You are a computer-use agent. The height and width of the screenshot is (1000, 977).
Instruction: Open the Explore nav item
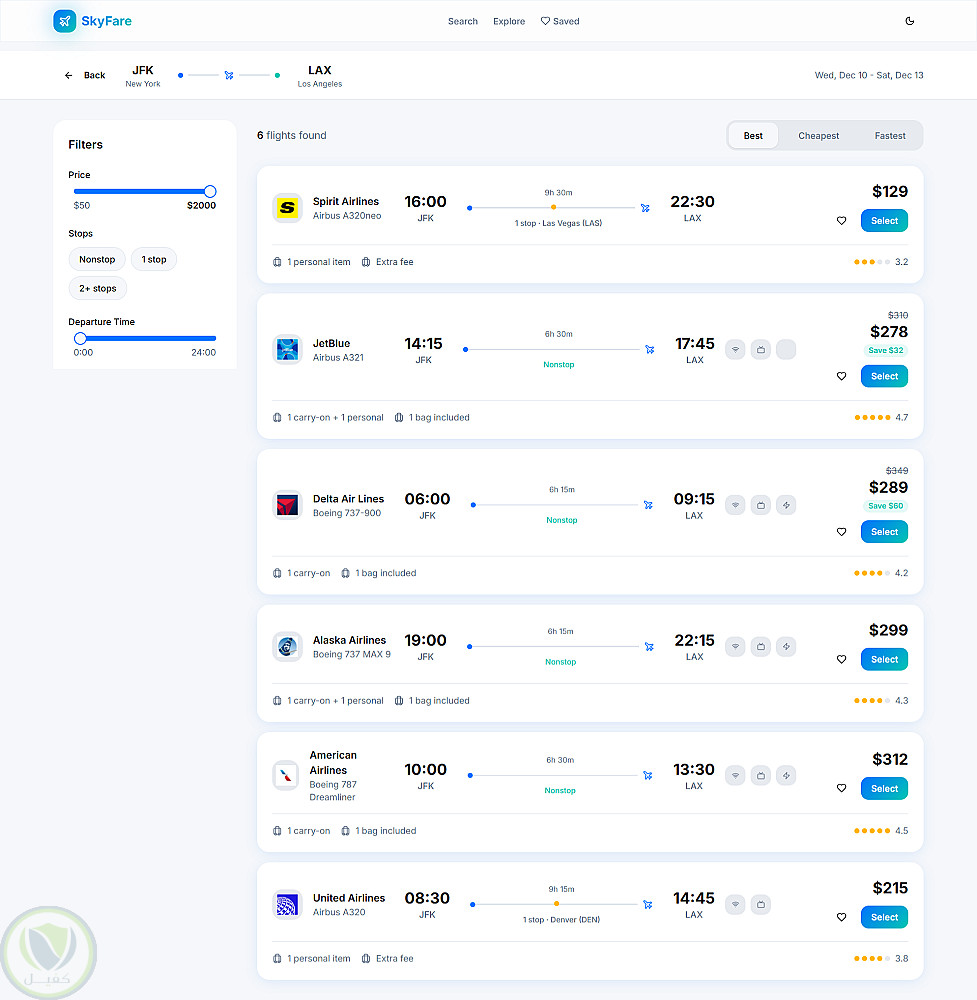pyautogui.click(x=509, y=21)
